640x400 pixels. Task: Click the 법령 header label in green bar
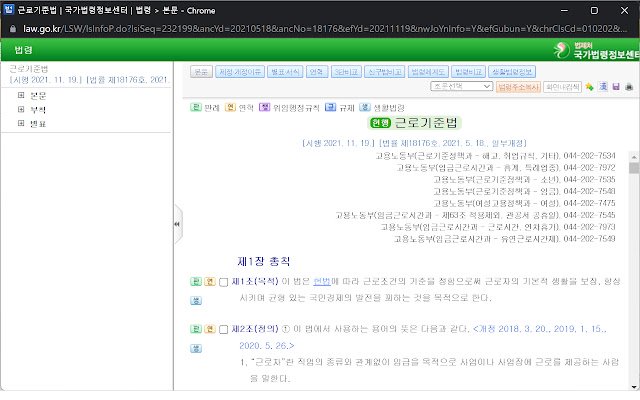[23, 50]
